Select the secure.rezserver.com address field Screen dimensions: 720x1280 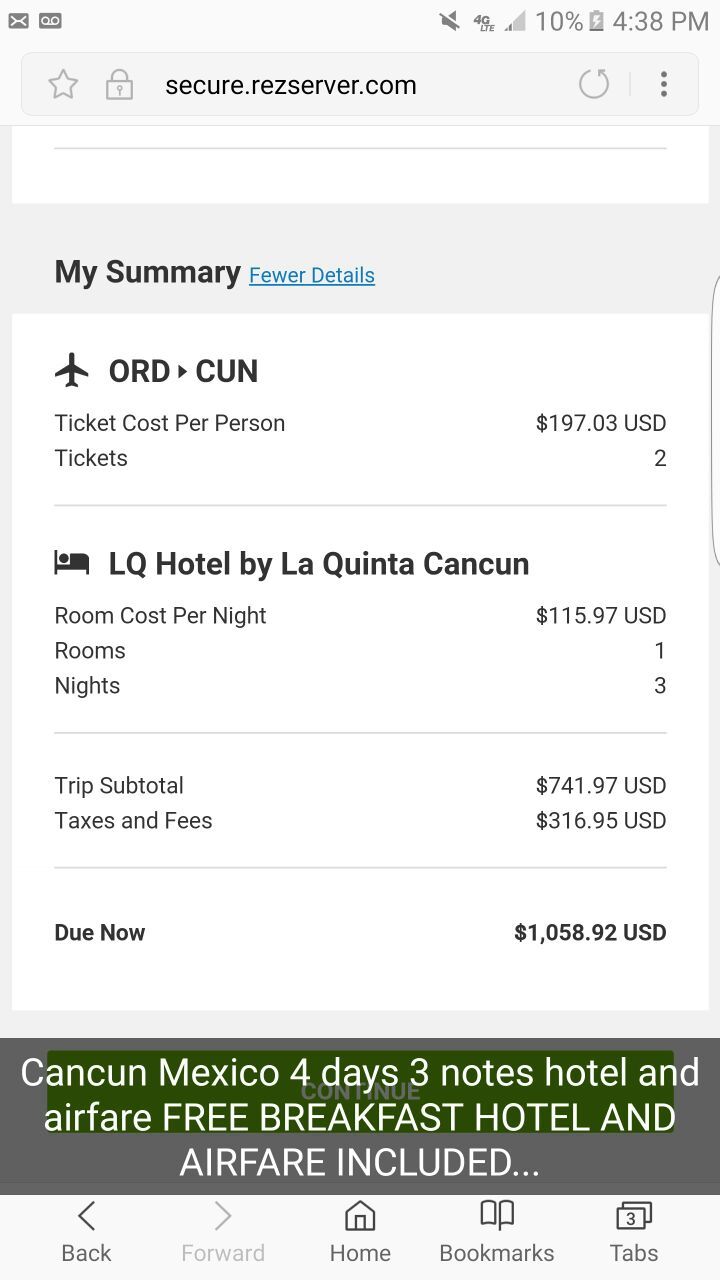[290, 85]
